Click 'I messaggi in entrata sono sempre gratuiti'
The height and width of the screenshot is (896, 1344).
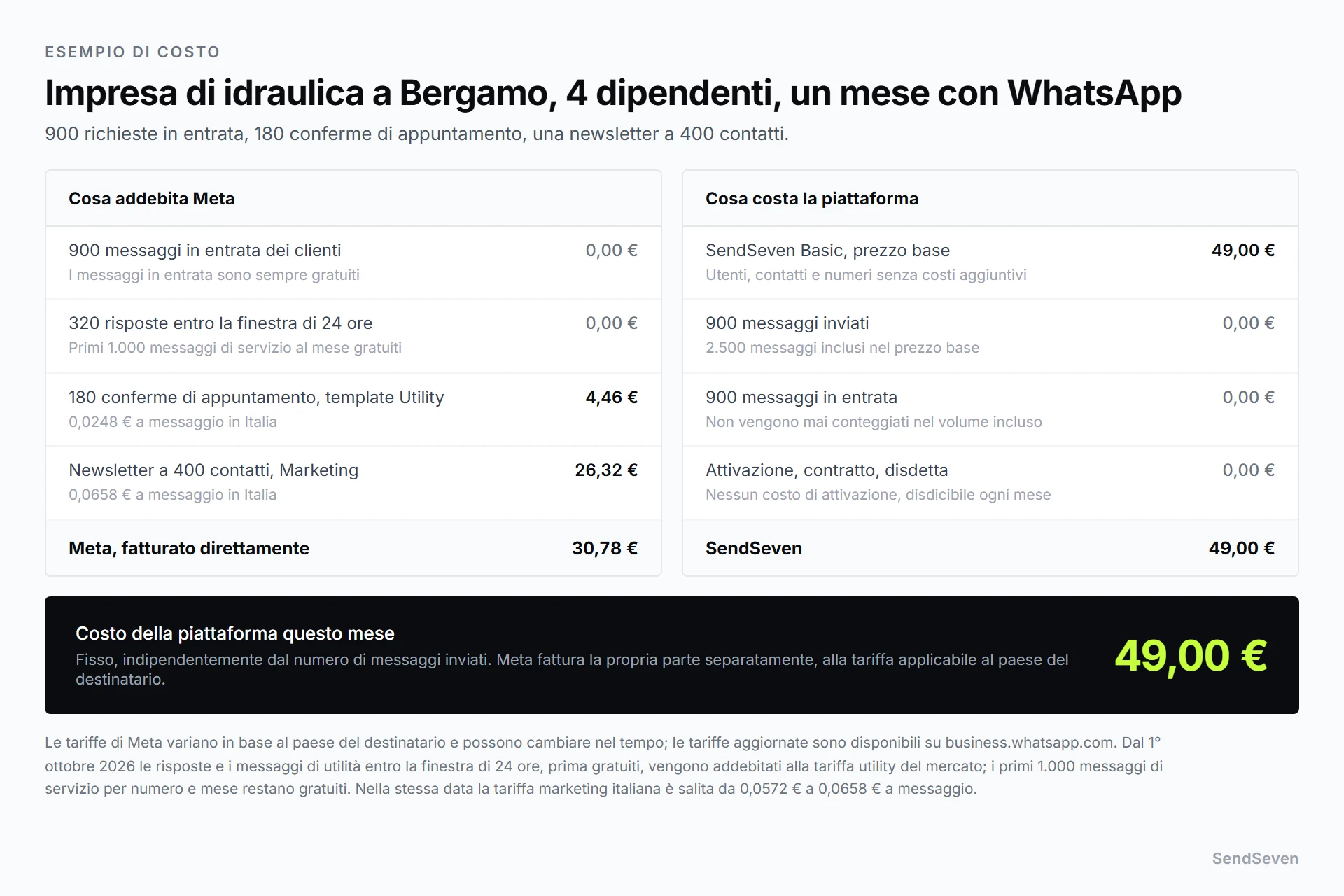tap(214, 275)
